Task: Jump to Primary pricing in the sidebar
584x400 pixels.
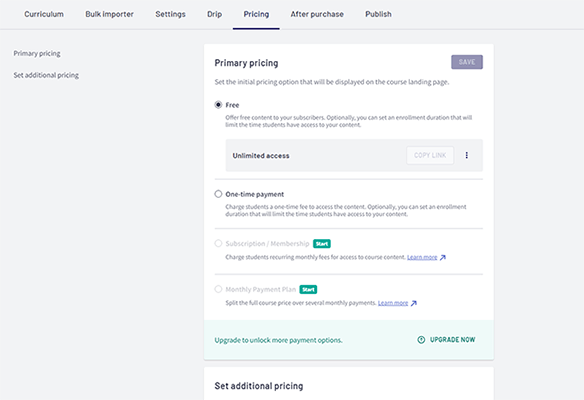Action: point(37,53)
